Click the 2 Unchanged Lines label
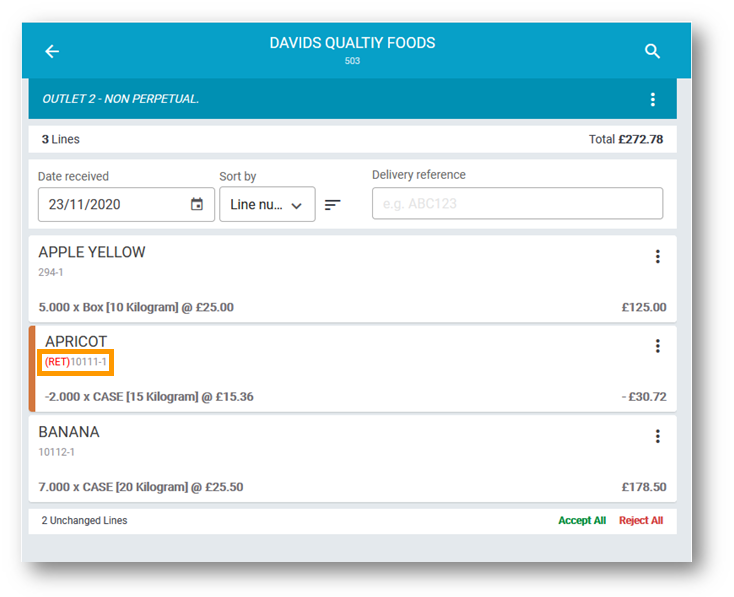This screenshot has height=597, width=734. [x=84, y=520]
